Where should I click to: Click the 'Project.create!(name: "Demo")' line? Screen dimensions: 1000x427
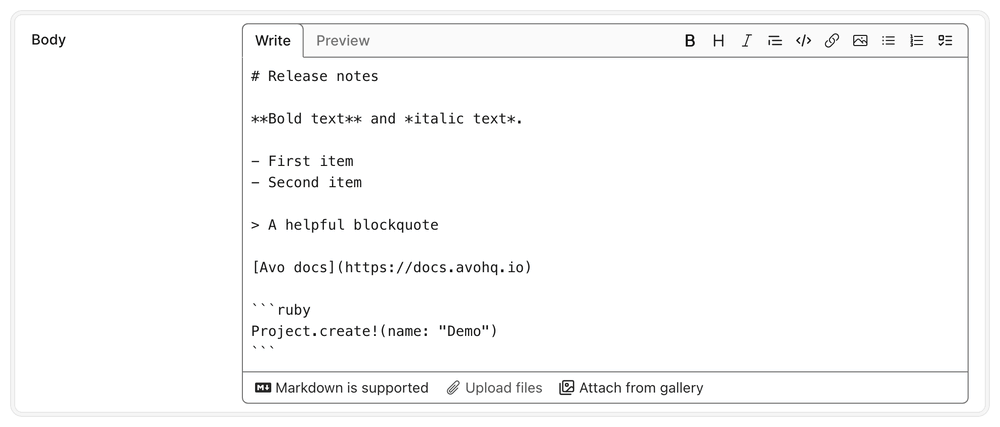374,331
